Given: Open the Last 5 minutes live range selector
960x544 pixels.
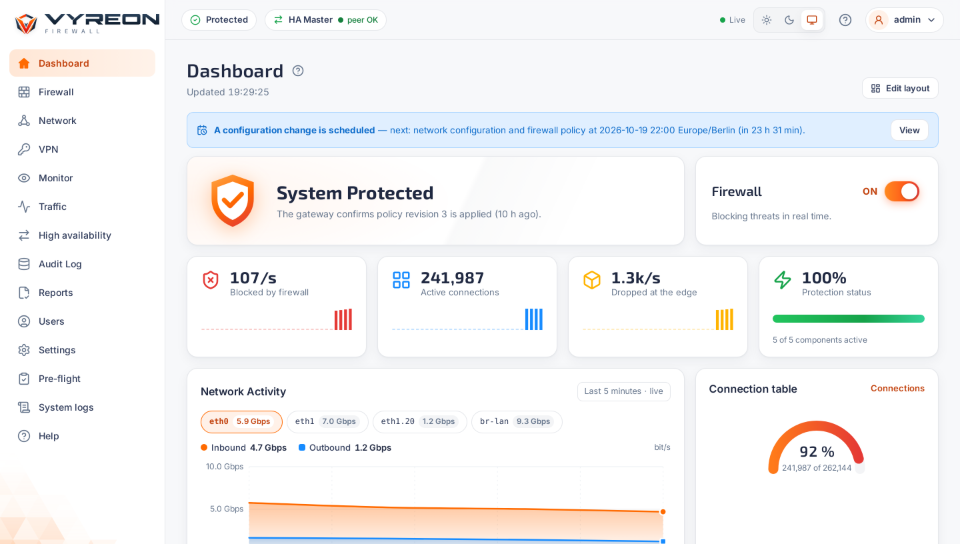Looking at the screenshot, I should click(624, 392).
